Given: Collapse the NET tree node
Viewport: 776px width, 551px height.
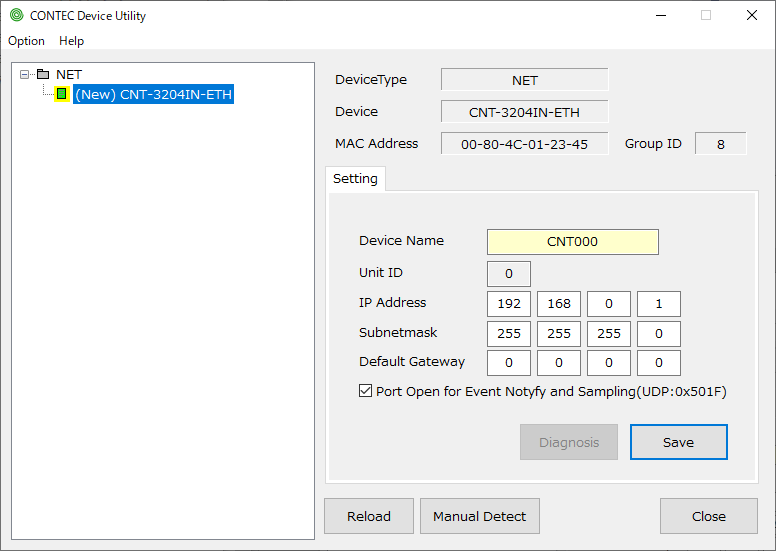Looking at the screenshot, I should click(x=24, y=75).
